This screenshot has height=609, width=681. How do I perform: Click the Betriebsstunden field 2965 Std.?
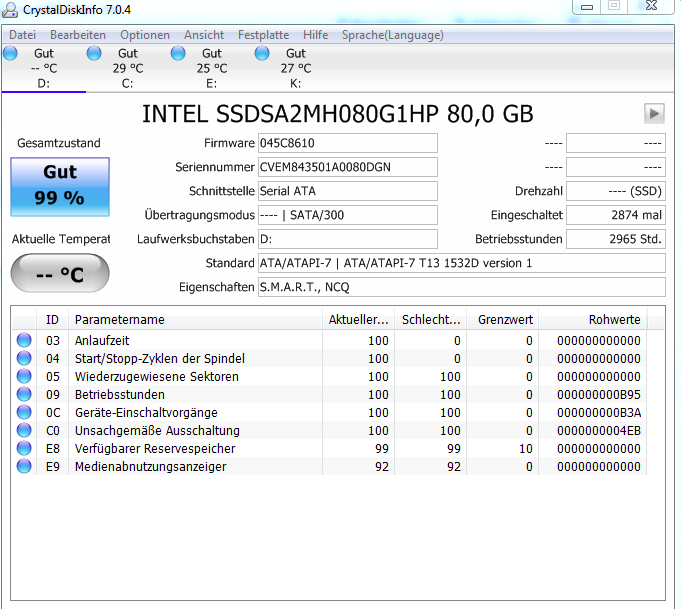615,239
